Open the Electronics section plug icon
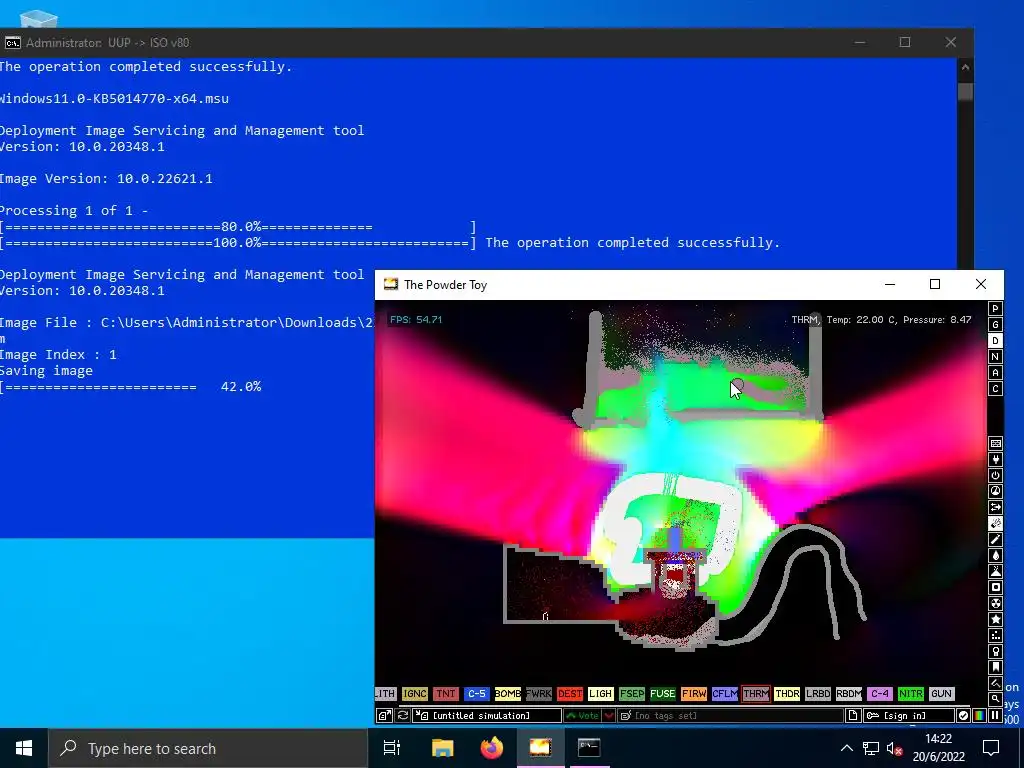This screenshot has width=1024, height=768. [x=995, y=459]
